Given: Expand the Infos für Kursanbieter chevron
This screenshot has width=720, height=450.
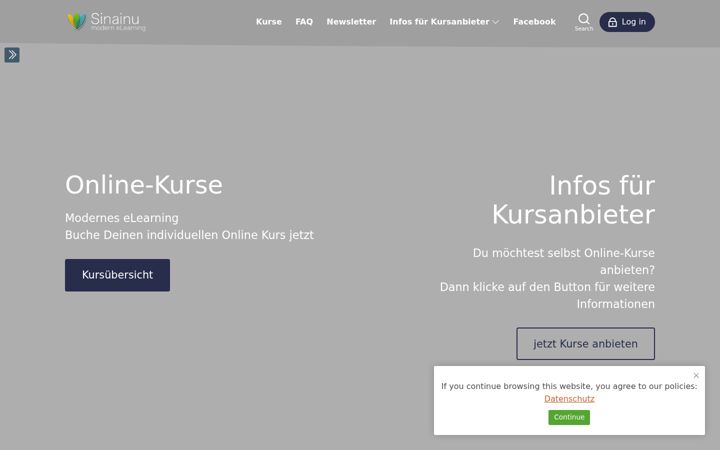Looking at the screenshot, I should click(495, 22).
